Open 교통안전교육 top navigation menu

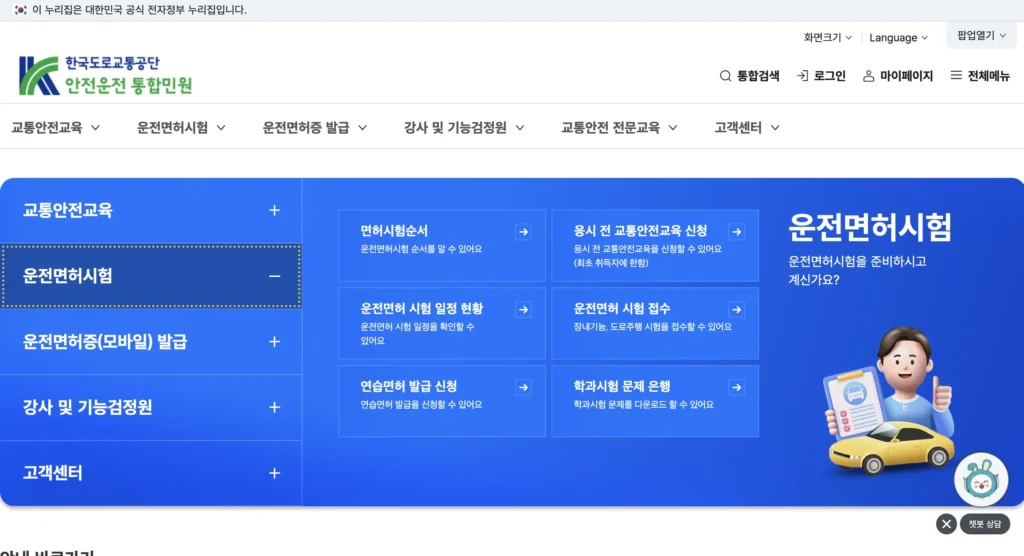tap(56, 127)
